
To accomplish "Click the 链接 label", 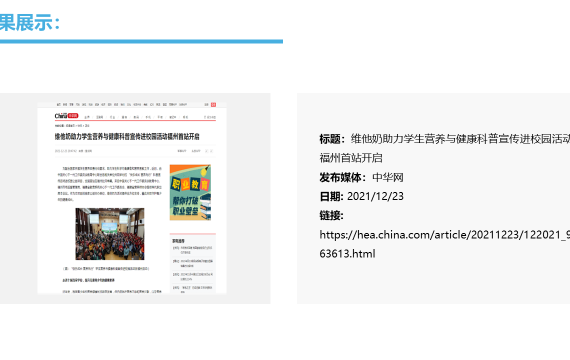I will point(332,215).
